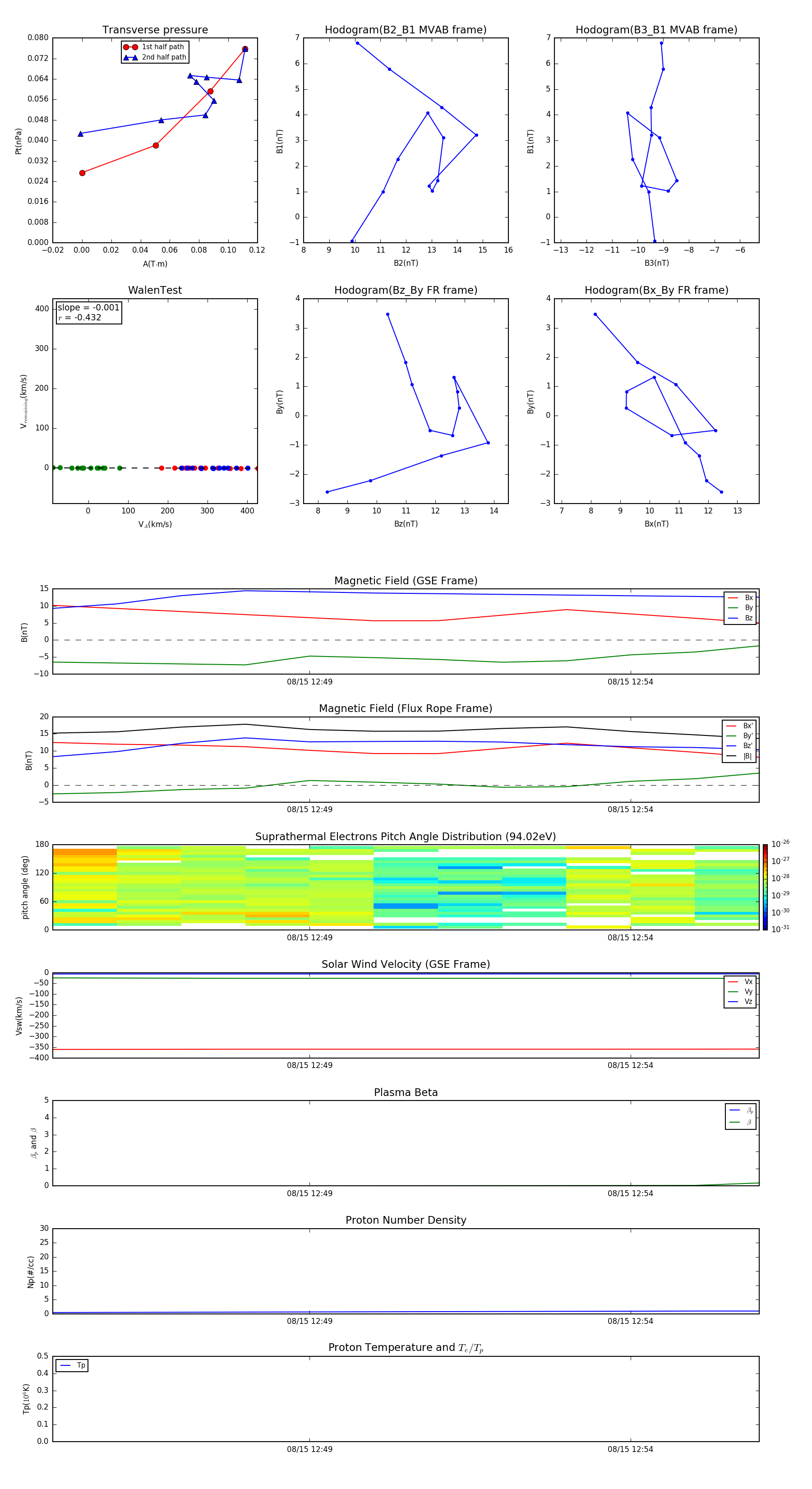Click 'Hodogram(B2_B1 MVAB frame)' title
The width and height of the screenshot is (812, 1489).
406,29
